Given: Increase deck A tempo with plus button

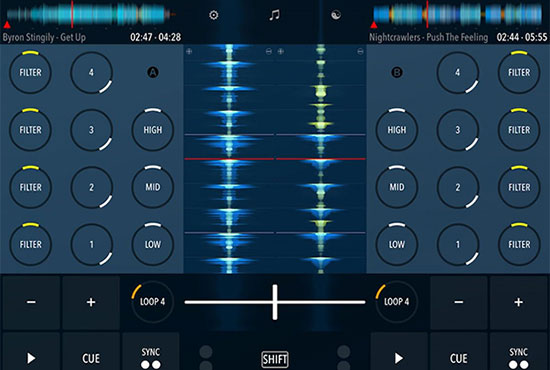Looking at the screenshot, I should pos(91,302).
